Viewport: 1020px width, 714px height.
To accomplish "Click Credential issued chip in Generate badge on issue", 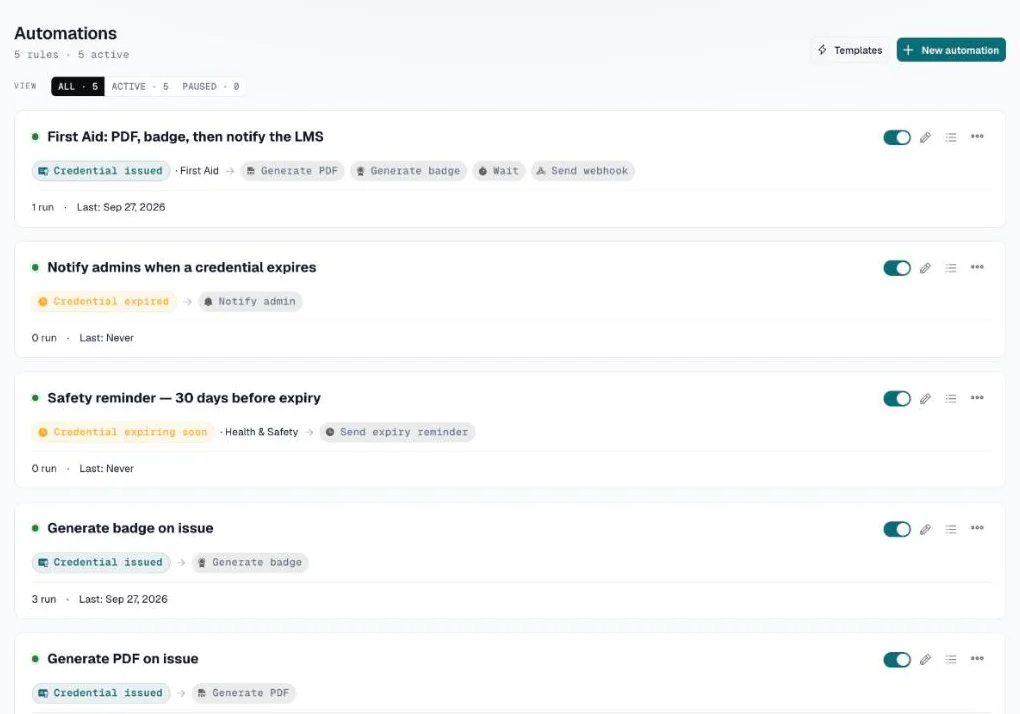I will [x=101, y=562].
